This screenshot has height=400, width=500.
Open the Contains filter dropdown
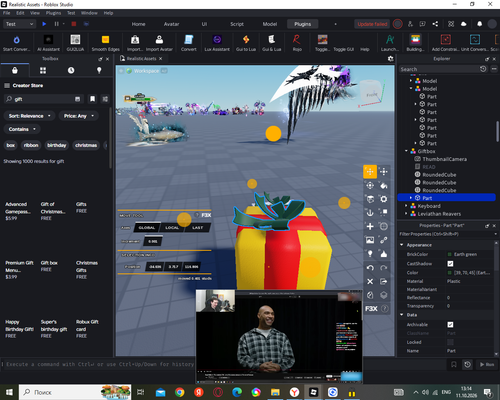click(x=22, y=129)
